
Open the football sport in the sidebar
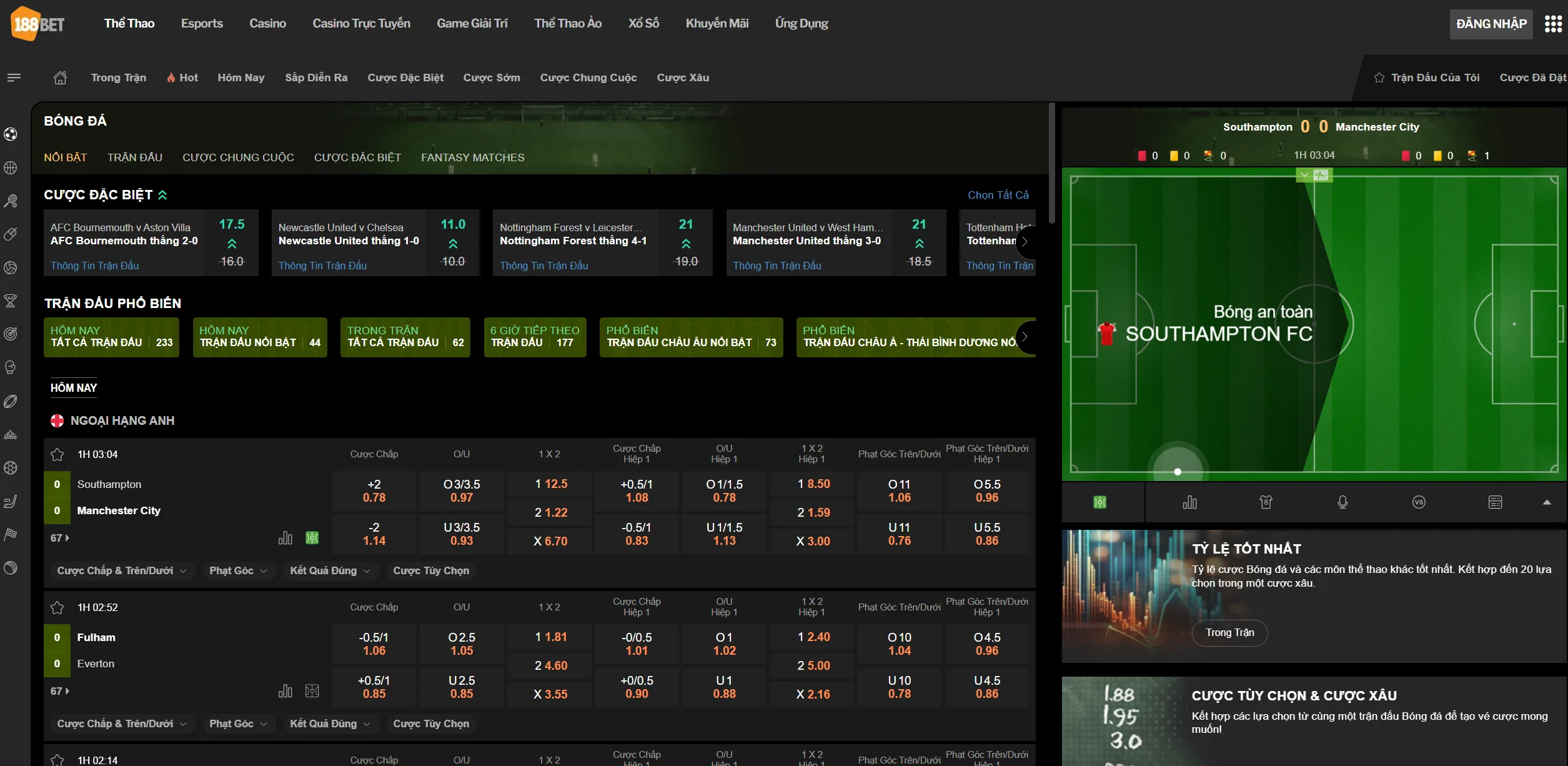(11, 134)
